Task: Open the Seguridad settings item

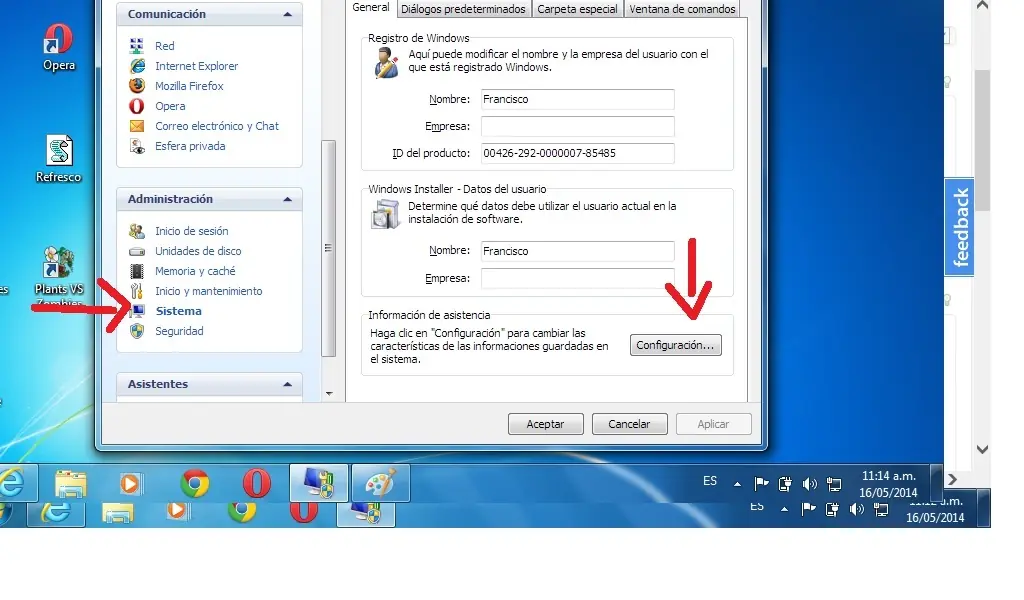Action: point(179,331)
